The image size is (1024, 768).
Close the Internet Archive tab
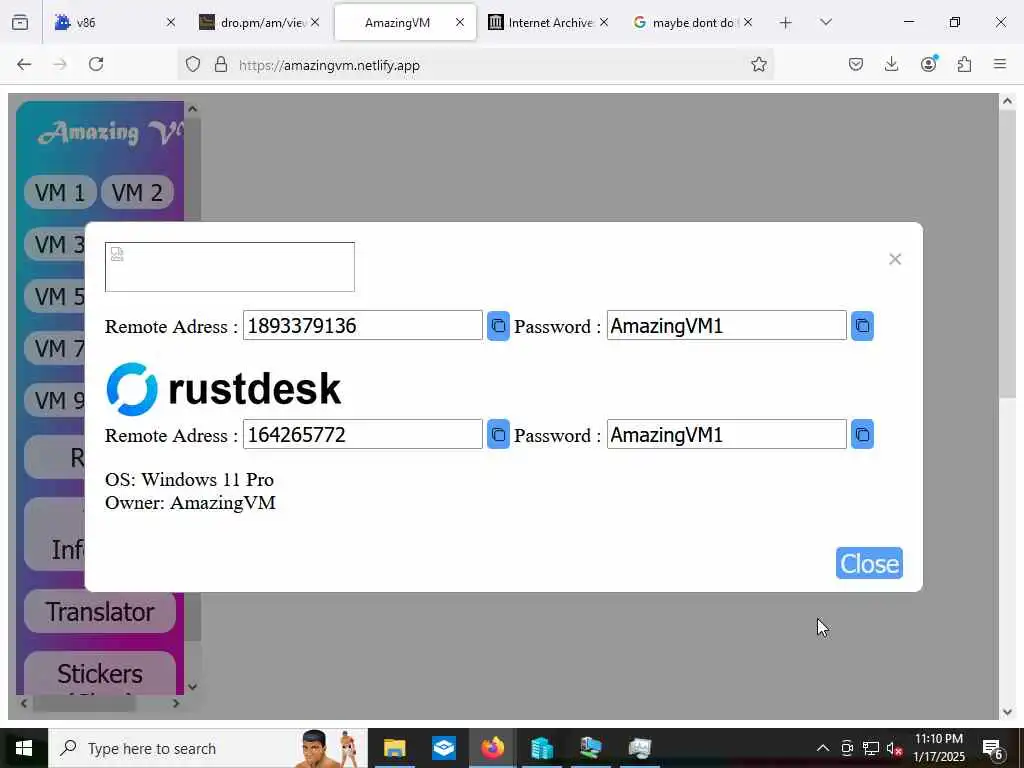[x=603, y=22]
